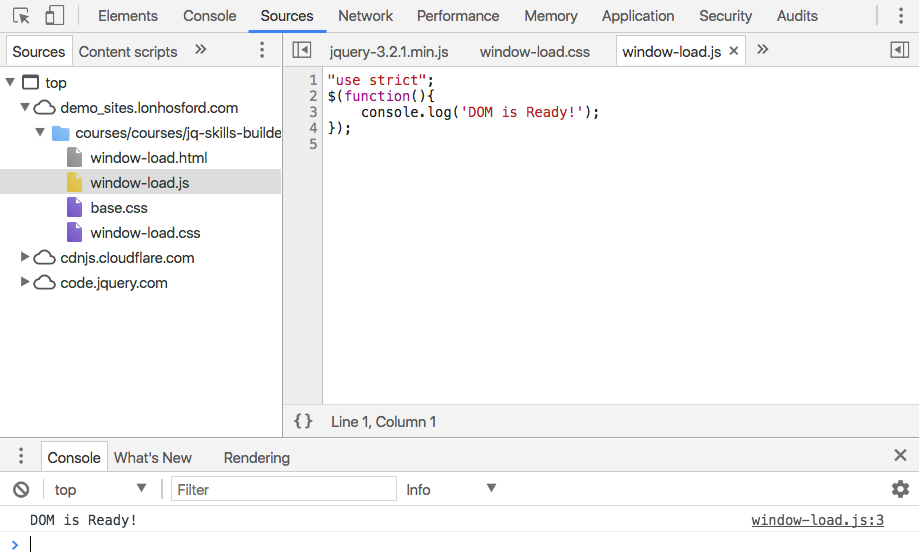Focus the console Filter input field

[x=284, y=488]
